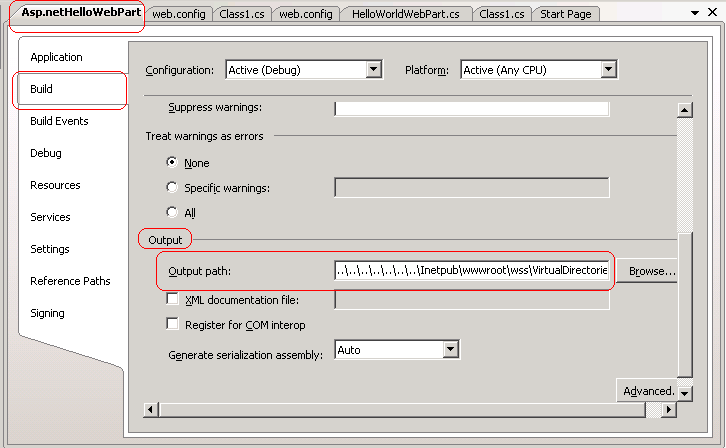The image size is (726, 448).
Task: Click horizontal scrollbar left arrow
Action: pyautogui.click(x=152, y=410)
